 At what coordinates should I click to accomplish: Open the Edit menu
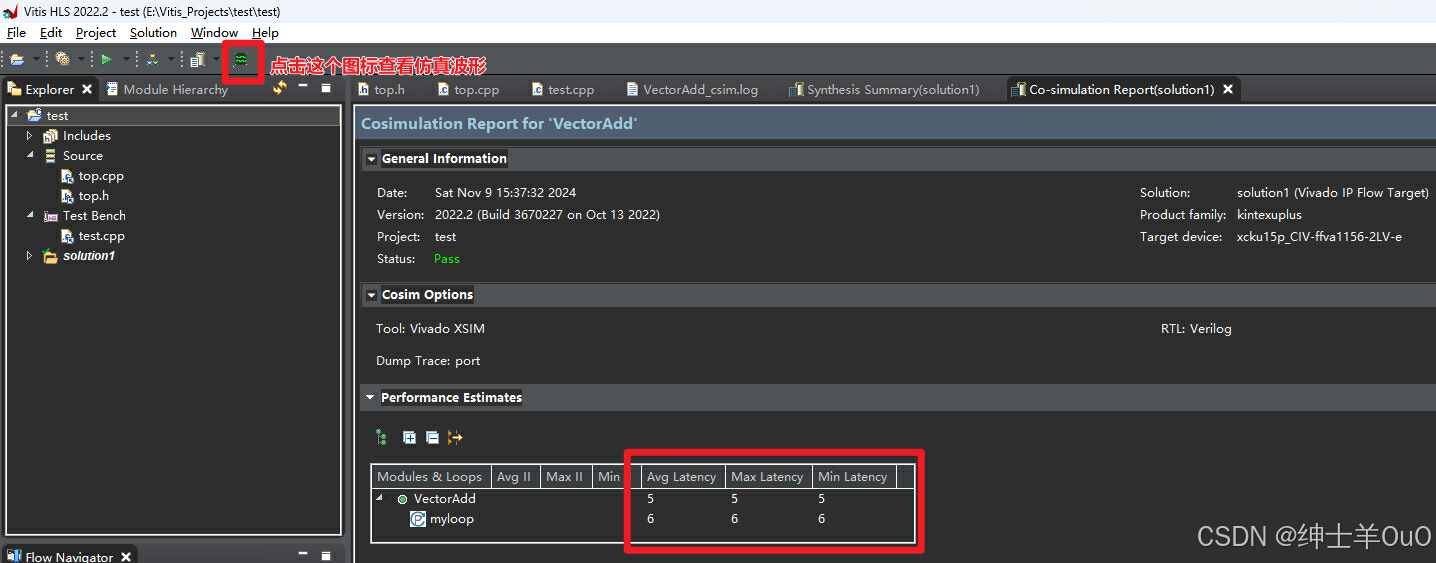(51, 33)
